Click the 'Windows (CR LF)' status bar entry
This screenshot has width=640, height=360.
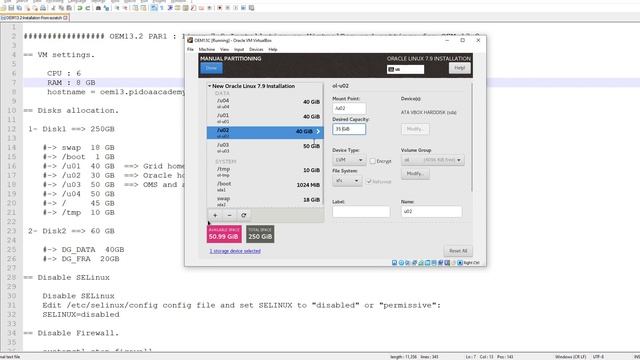(x=570, y=357)
